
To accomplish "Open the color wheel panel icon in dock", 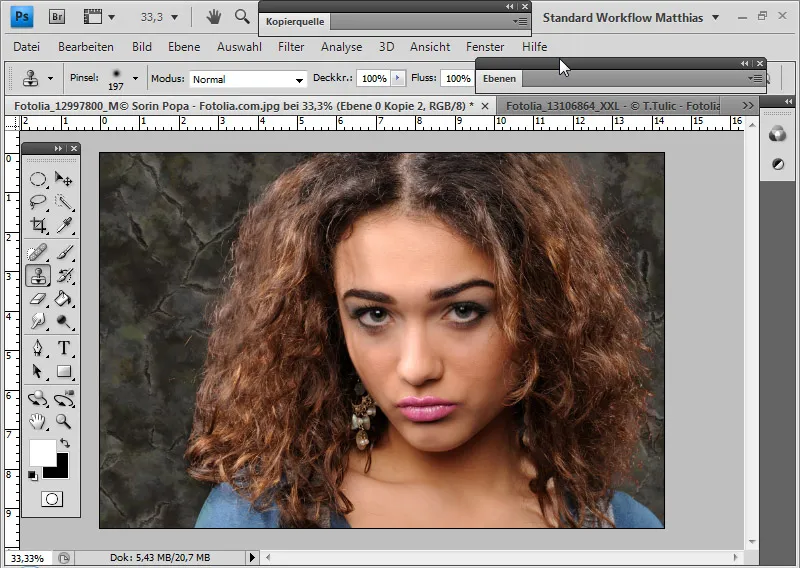I will pyautogui.click(x=778, y=134).
